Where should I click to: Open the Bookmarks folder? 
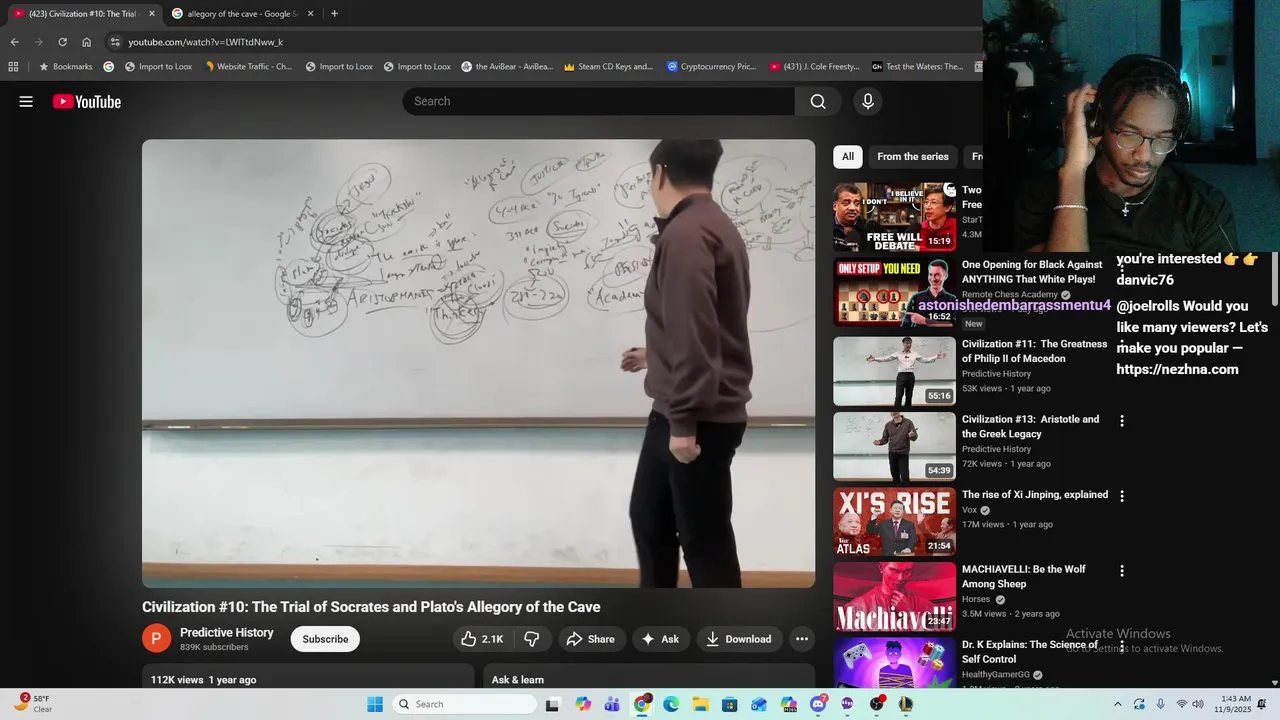click(x=65, y=67)
